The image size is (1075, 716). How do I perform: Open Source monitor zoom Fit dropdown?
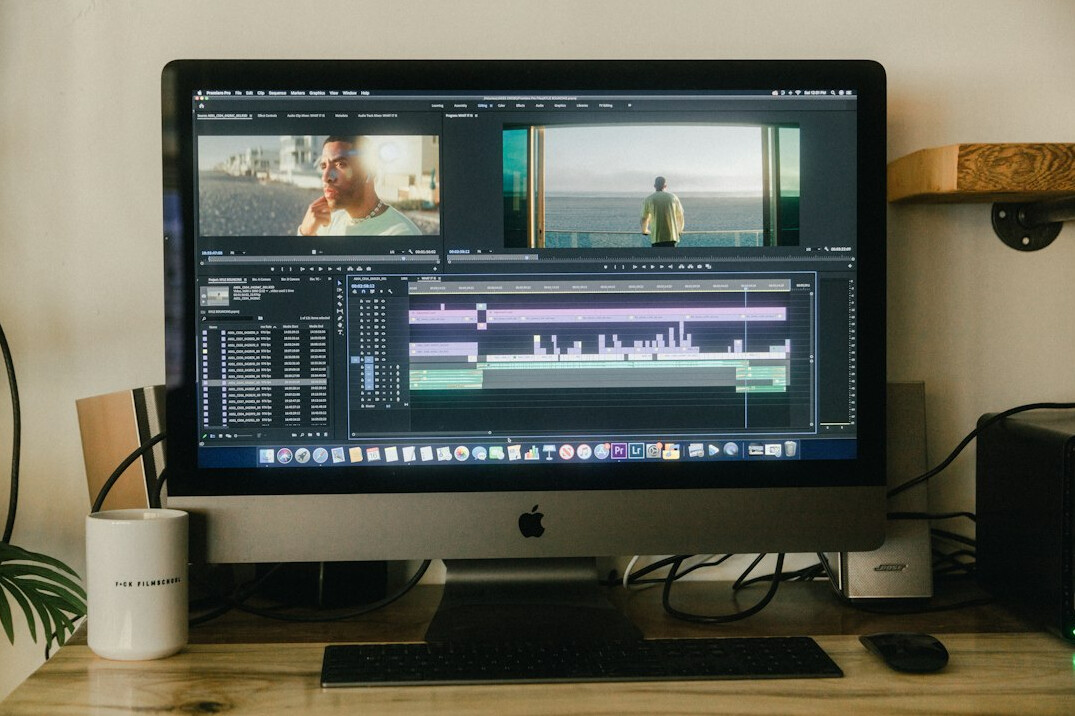coord(238,252)
